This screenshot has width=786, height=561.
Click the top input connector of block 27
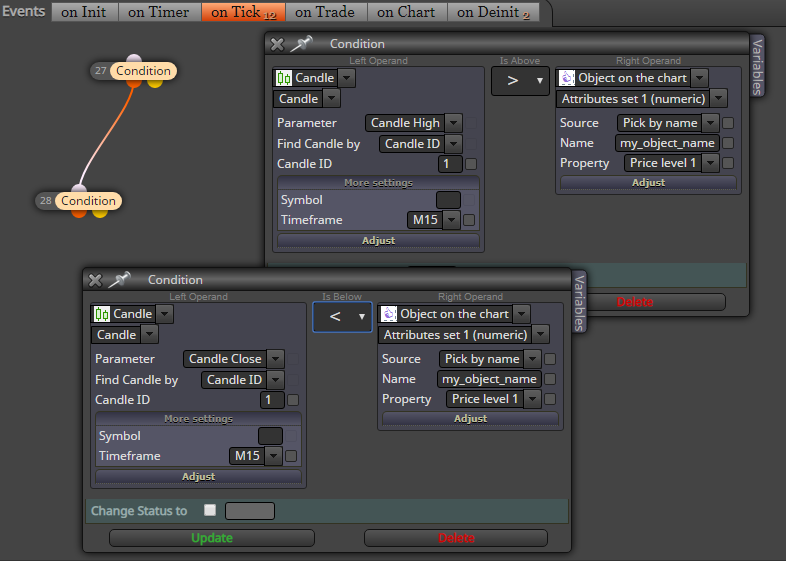coord(134,58)
